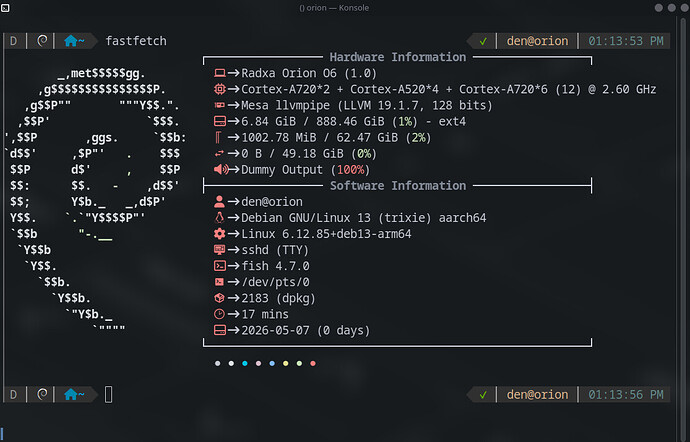Click the gear icon beside Linux 6.12.85
This screenshot has height=442, width=690.
[220, 234]
